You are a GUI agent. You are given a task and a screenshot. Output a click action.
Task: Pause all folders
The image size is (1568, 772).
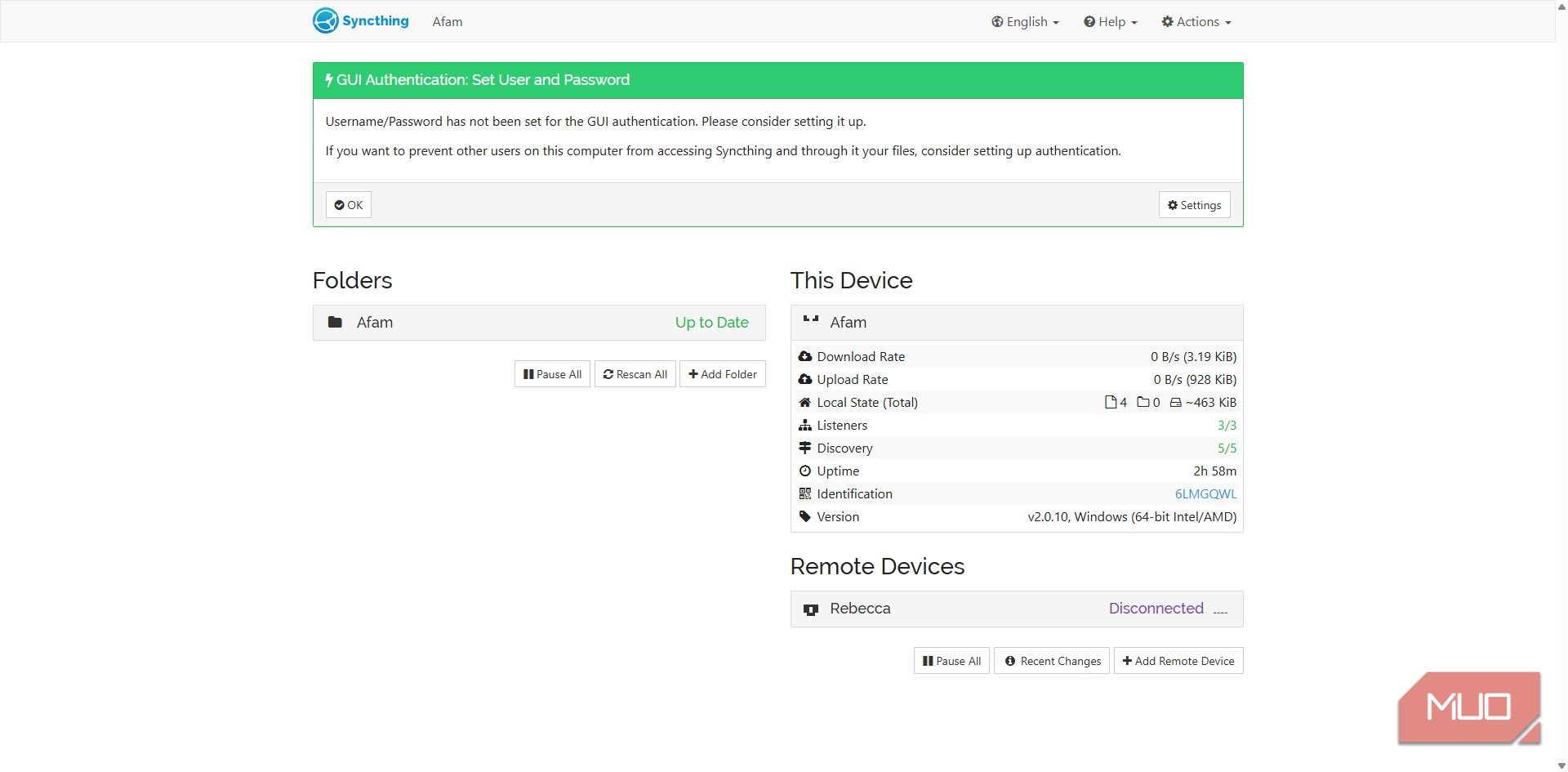552,374
